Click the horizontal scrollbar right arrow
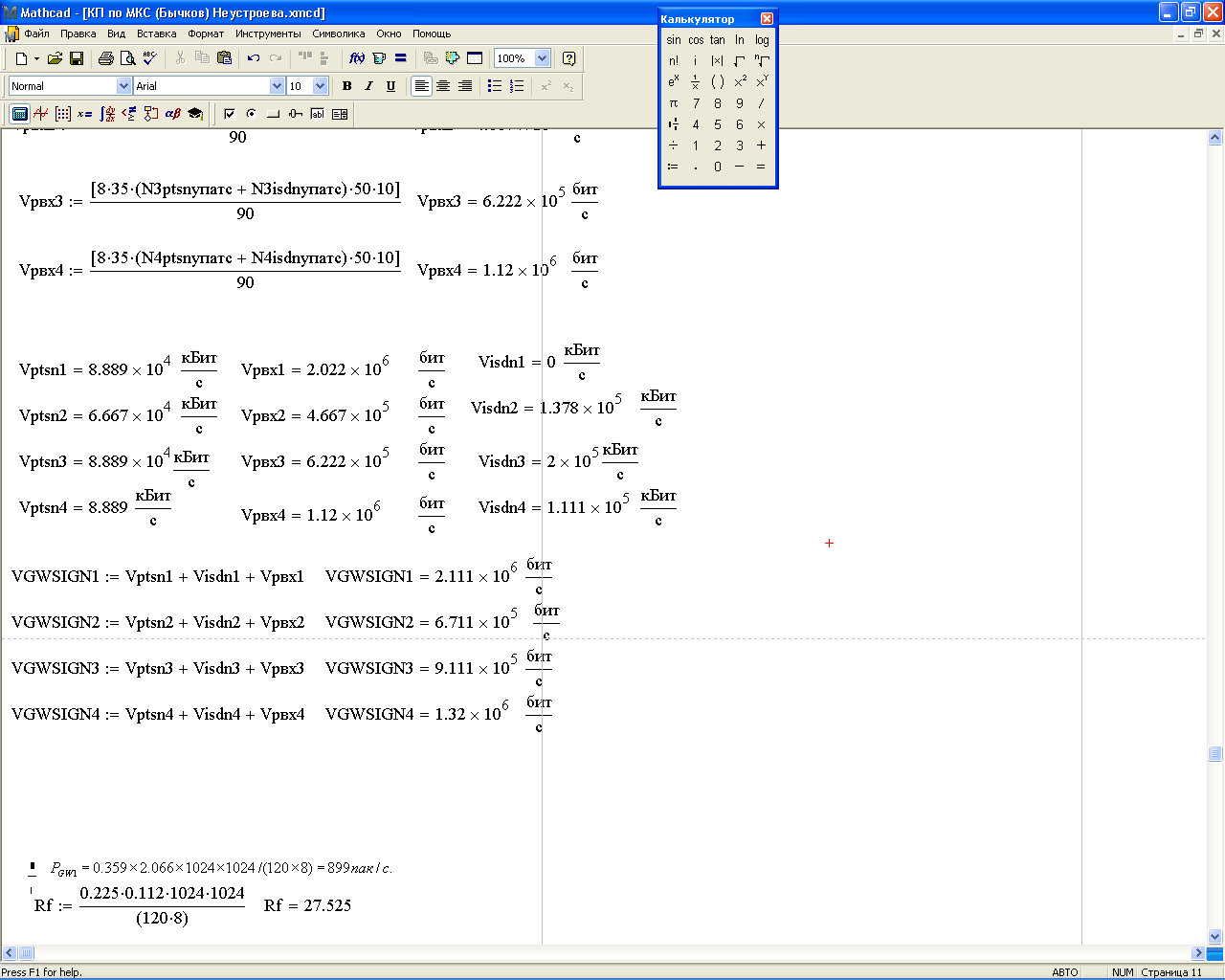 click(x=1198, y=953)
